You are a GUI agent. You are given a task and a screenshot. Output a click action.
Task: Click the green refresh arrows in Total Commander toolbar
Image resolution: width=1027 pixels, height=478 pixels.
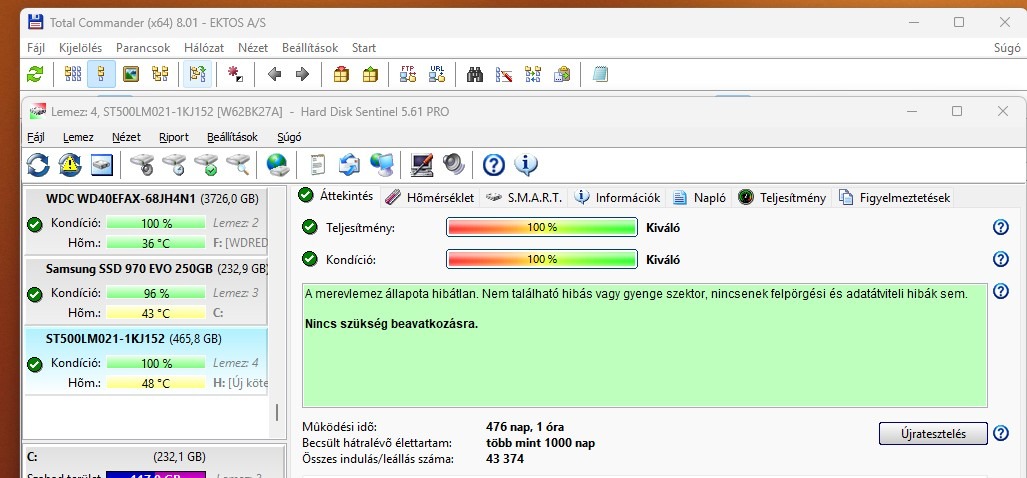35,75
